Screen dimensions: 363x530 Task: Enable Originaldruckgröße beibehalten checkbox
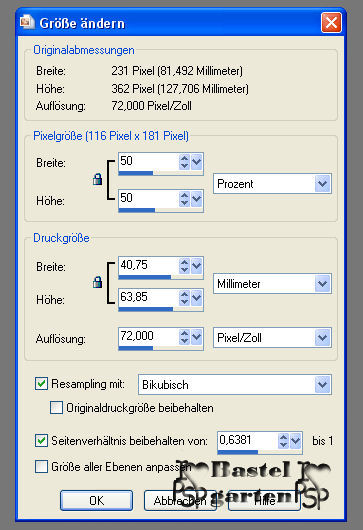(56, 408)
